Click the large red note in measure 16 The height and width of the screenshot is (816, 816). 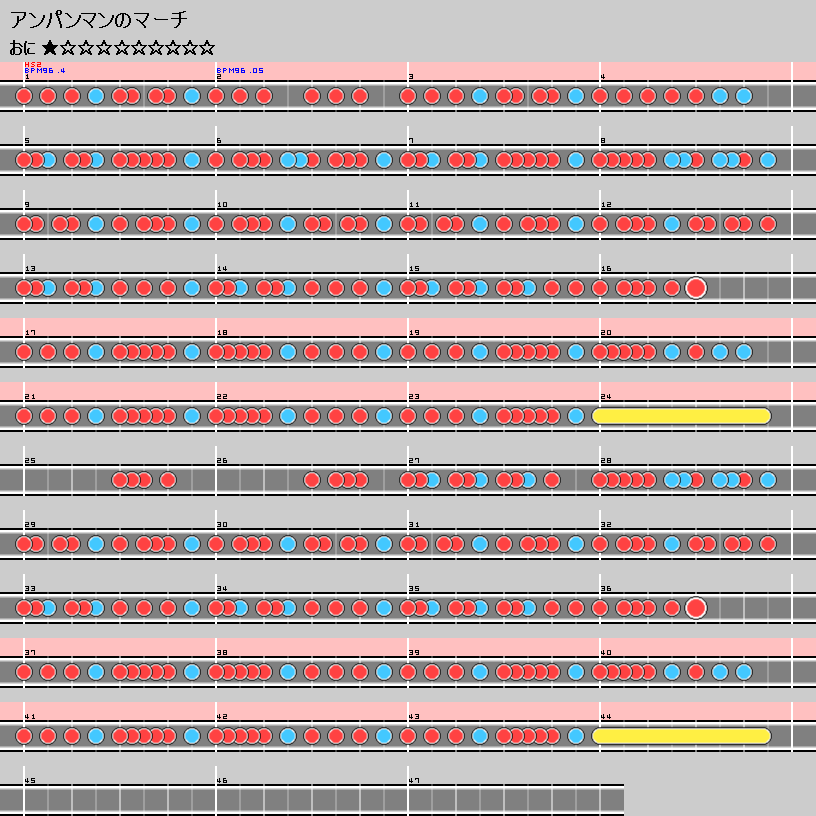pyautogui.click(x=696, y=288)
